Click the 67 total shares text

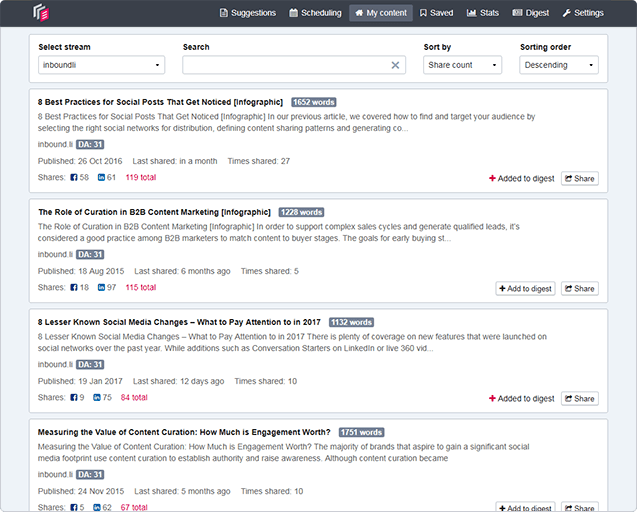click(x=134, y=507)
